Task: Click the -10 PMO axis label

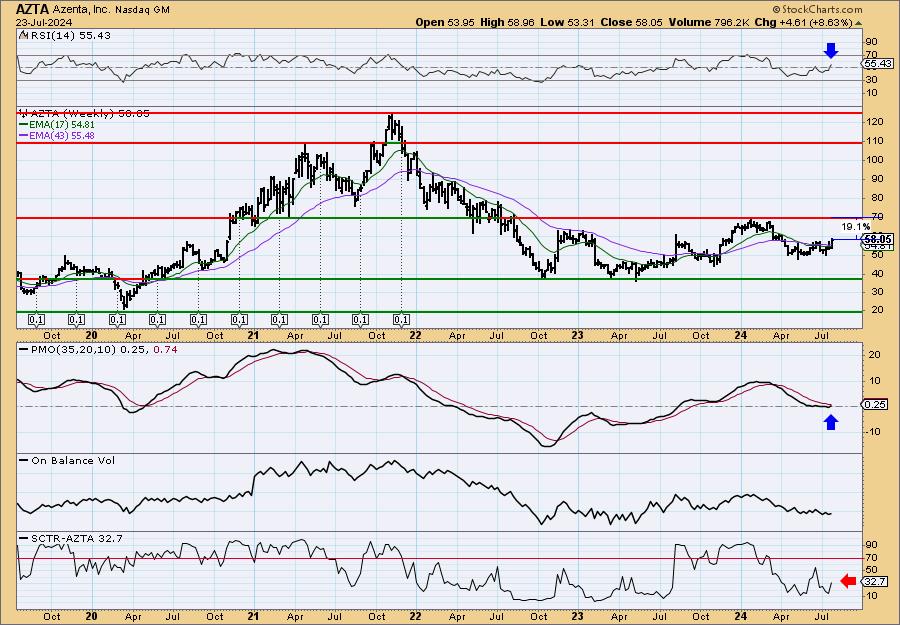Action: [873, 432]
